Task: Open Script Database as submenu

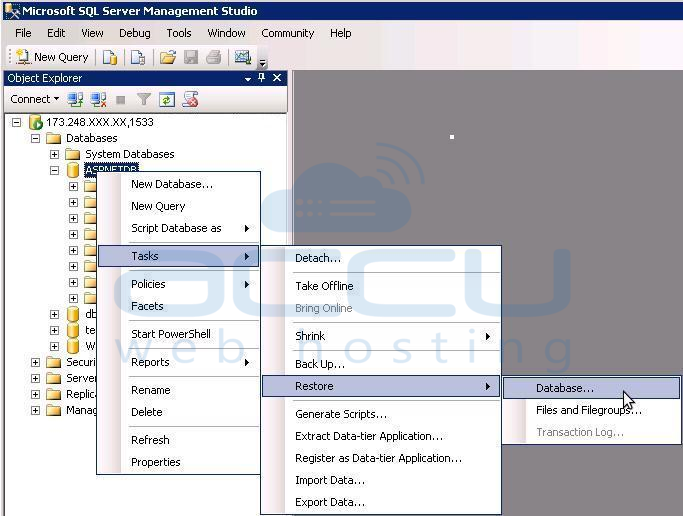Action: click(x=178, y=228)
